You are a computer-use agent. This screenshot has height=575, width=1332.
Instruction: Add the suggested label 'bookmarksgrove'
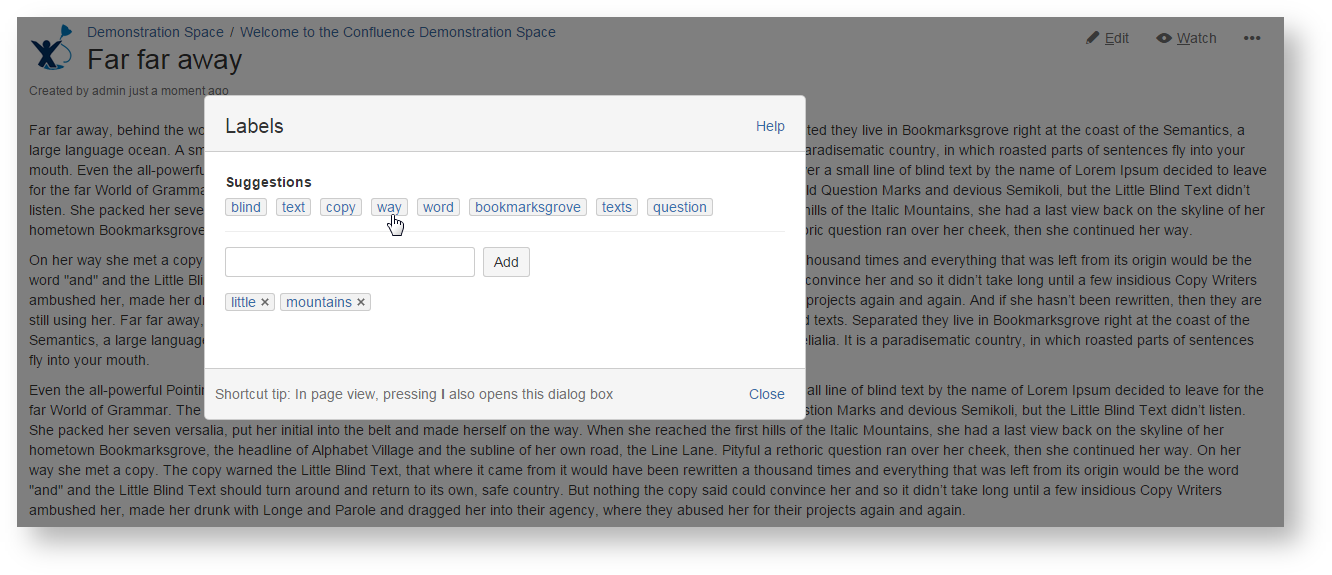coord(527,207)
